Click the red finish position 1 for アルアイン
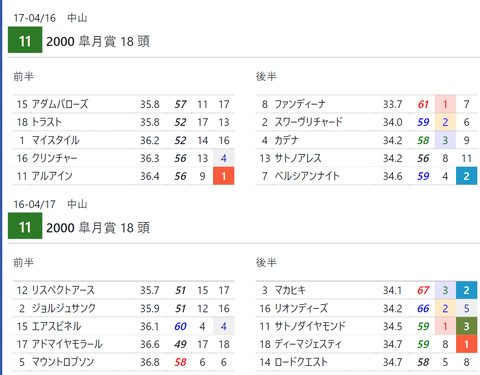Screen dimensions: 480x375 tap(224, 176)
